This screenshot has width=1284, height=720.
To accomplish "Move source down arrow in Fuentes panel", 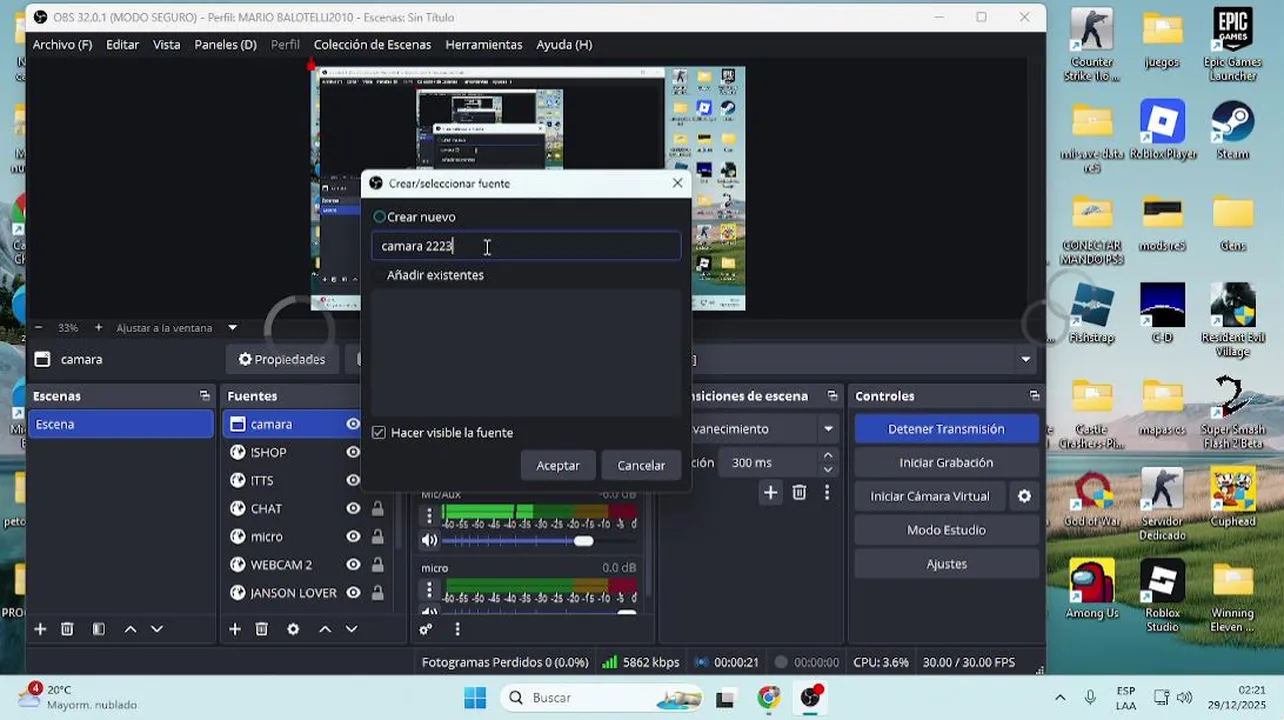I will tap(351, 629).
